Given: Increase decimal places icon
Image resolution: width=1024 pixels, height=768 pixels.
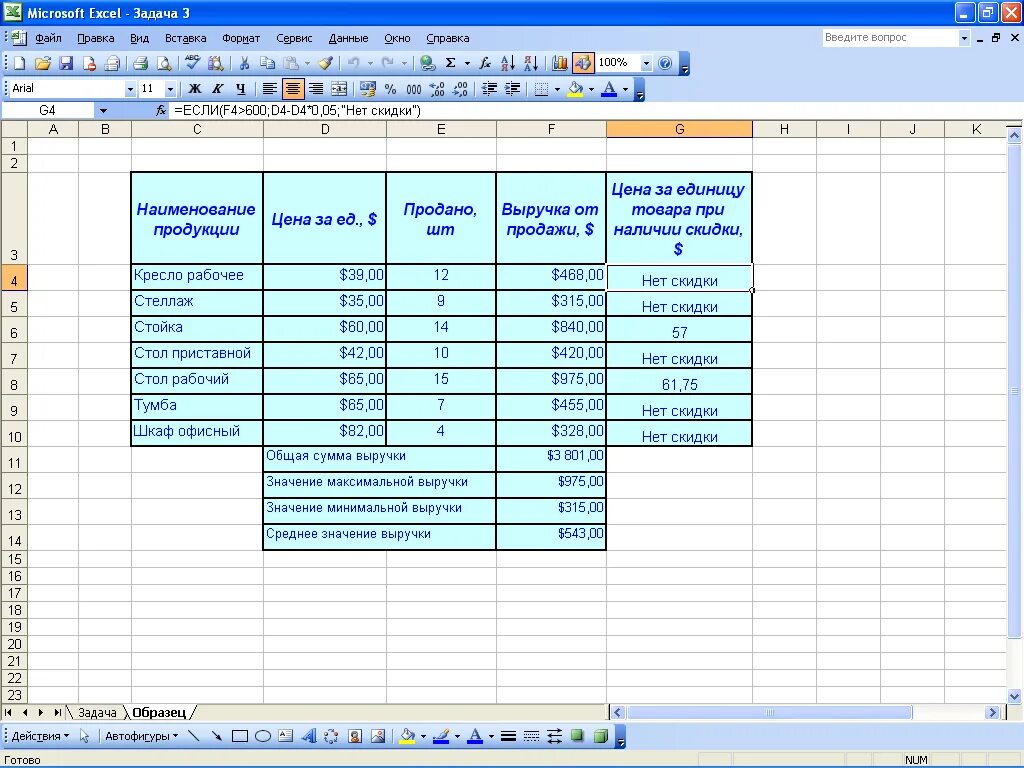Looking at the screenshot, I should click(437, 89).
